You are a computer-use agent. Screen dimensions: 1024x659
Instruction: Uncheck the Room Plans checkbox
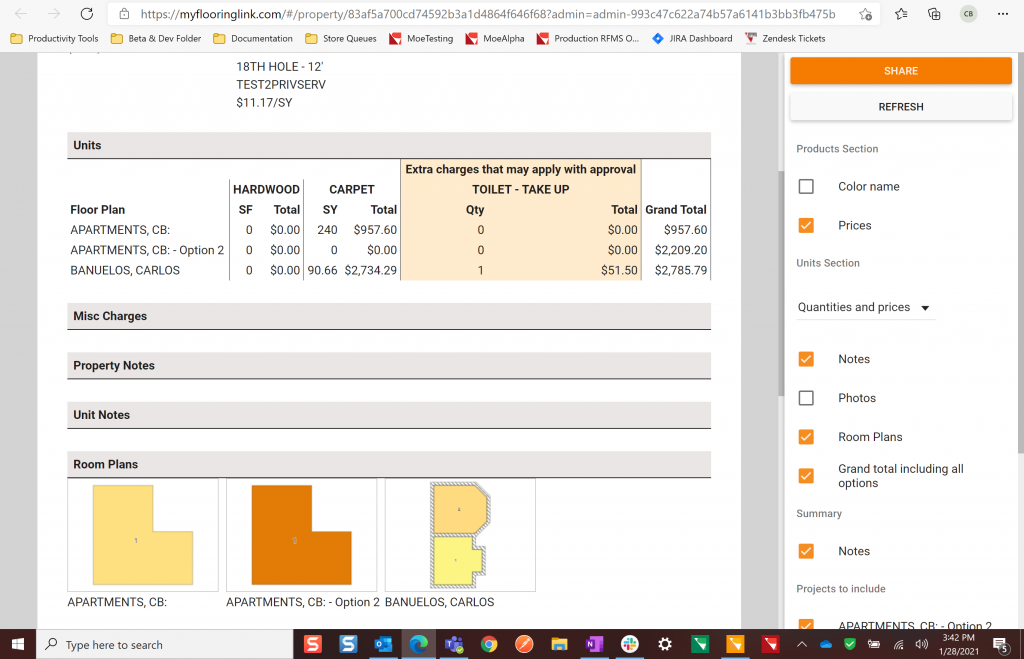pos(806,437)
